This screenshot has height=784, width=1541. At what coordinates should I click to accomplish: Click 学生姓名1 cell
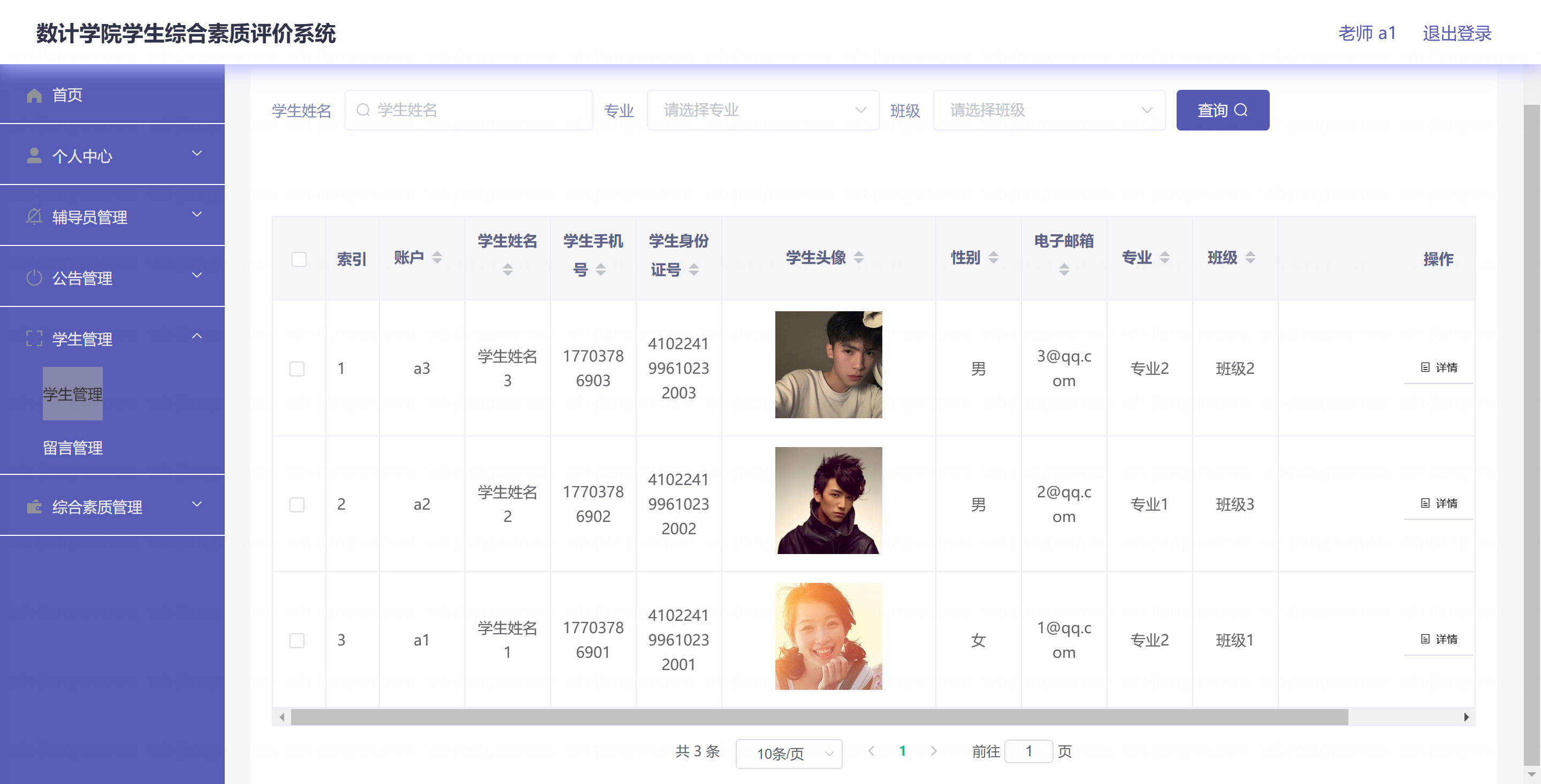point(507,640)
